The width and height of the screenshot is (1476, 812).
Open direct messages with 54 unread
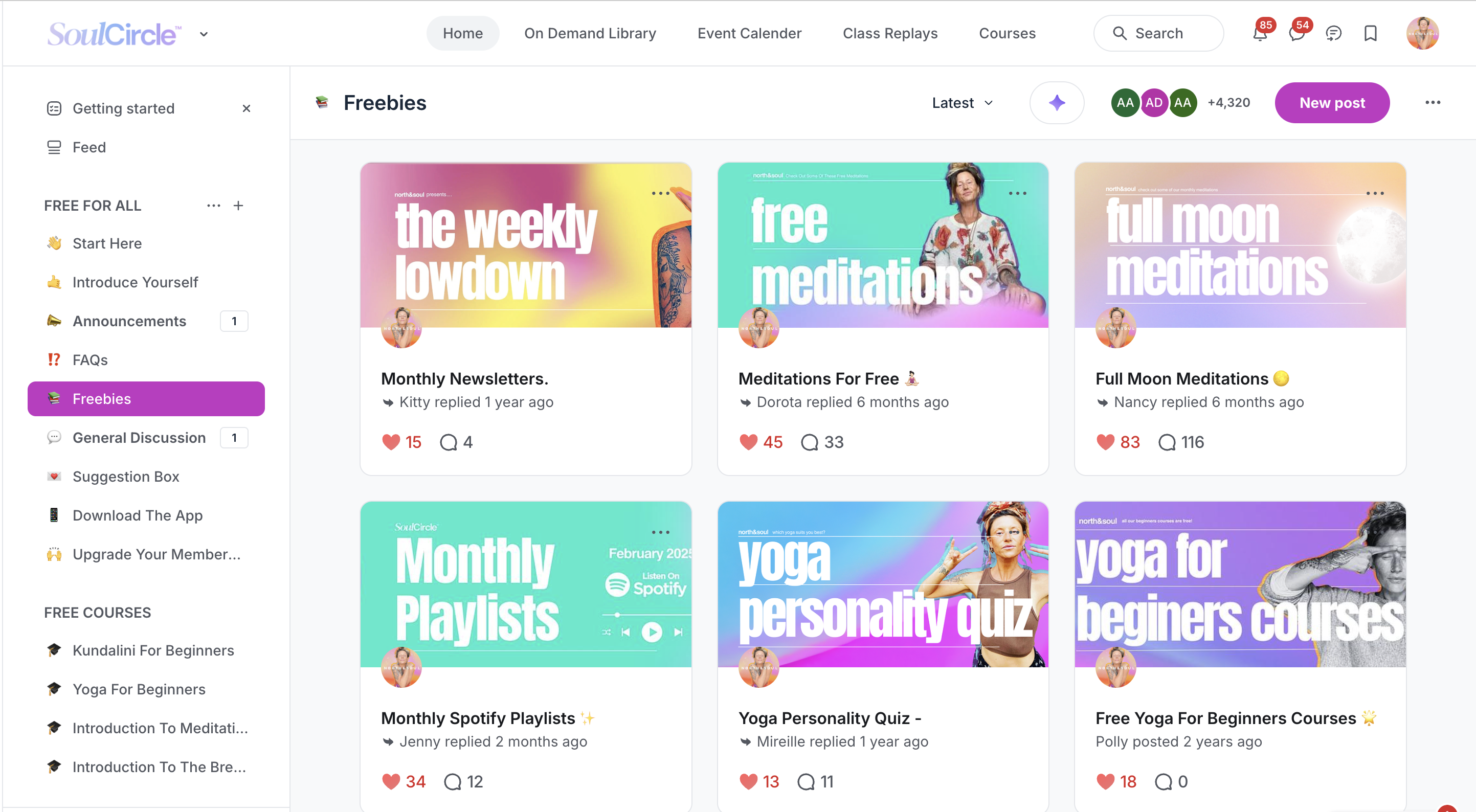click(x=1296, y=33)
